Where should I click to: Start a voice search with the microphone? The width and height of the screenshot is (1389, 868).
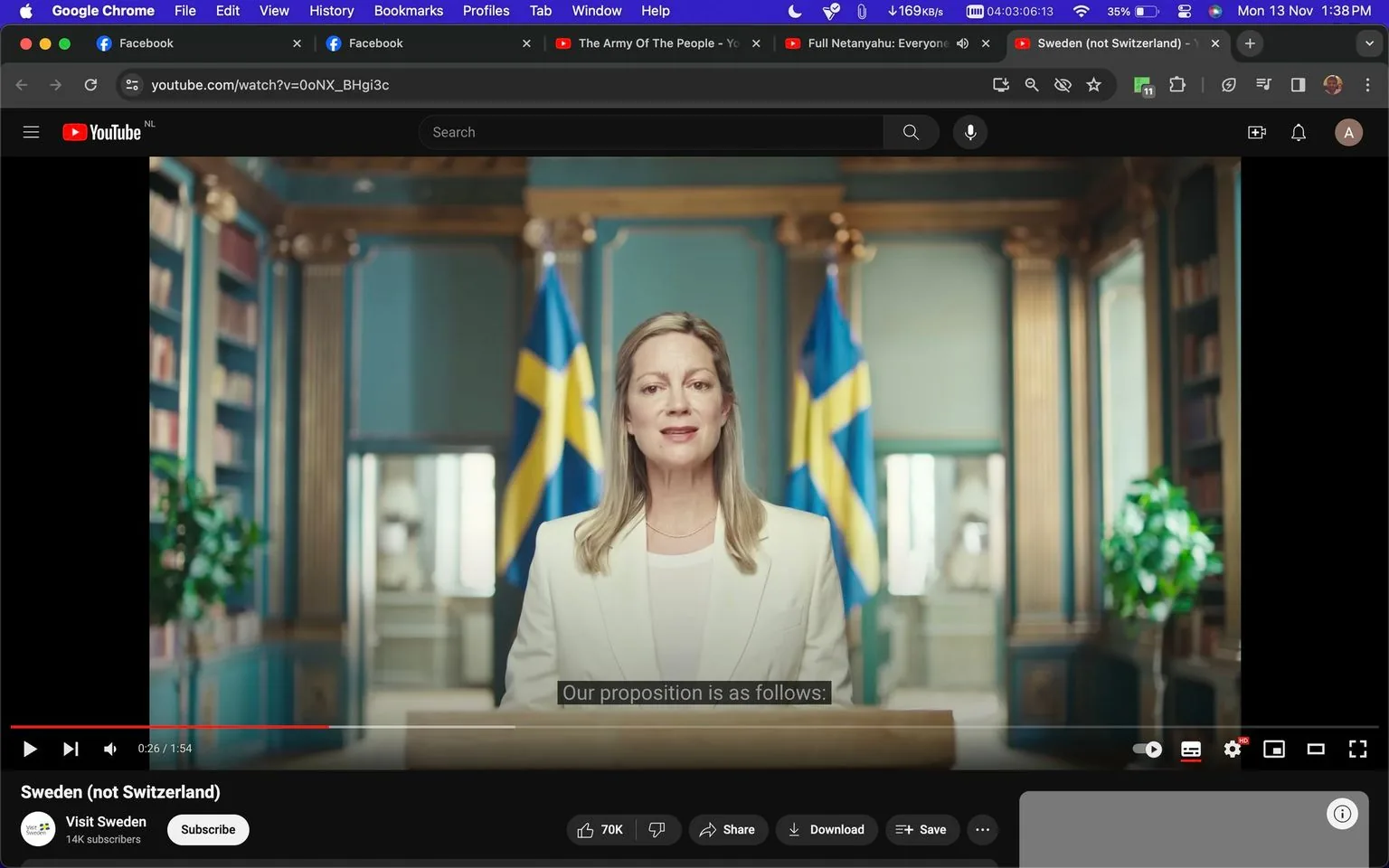pyautogui.click(x=969, y=132)
